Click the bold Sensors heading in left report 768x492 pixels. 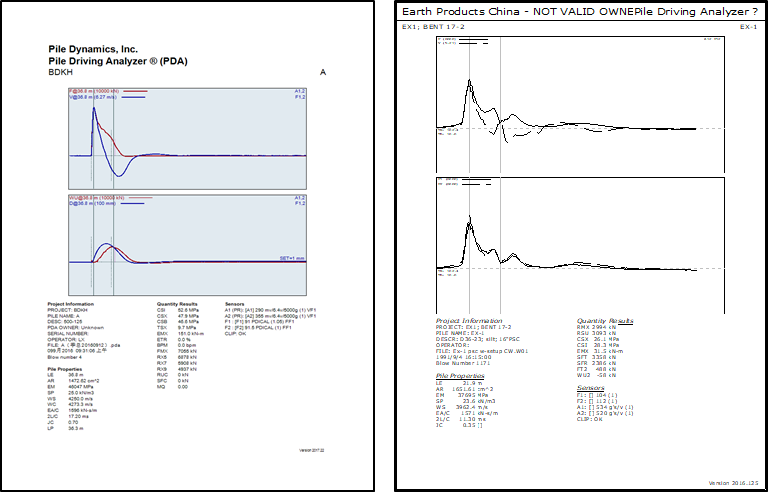coord(235,303)
